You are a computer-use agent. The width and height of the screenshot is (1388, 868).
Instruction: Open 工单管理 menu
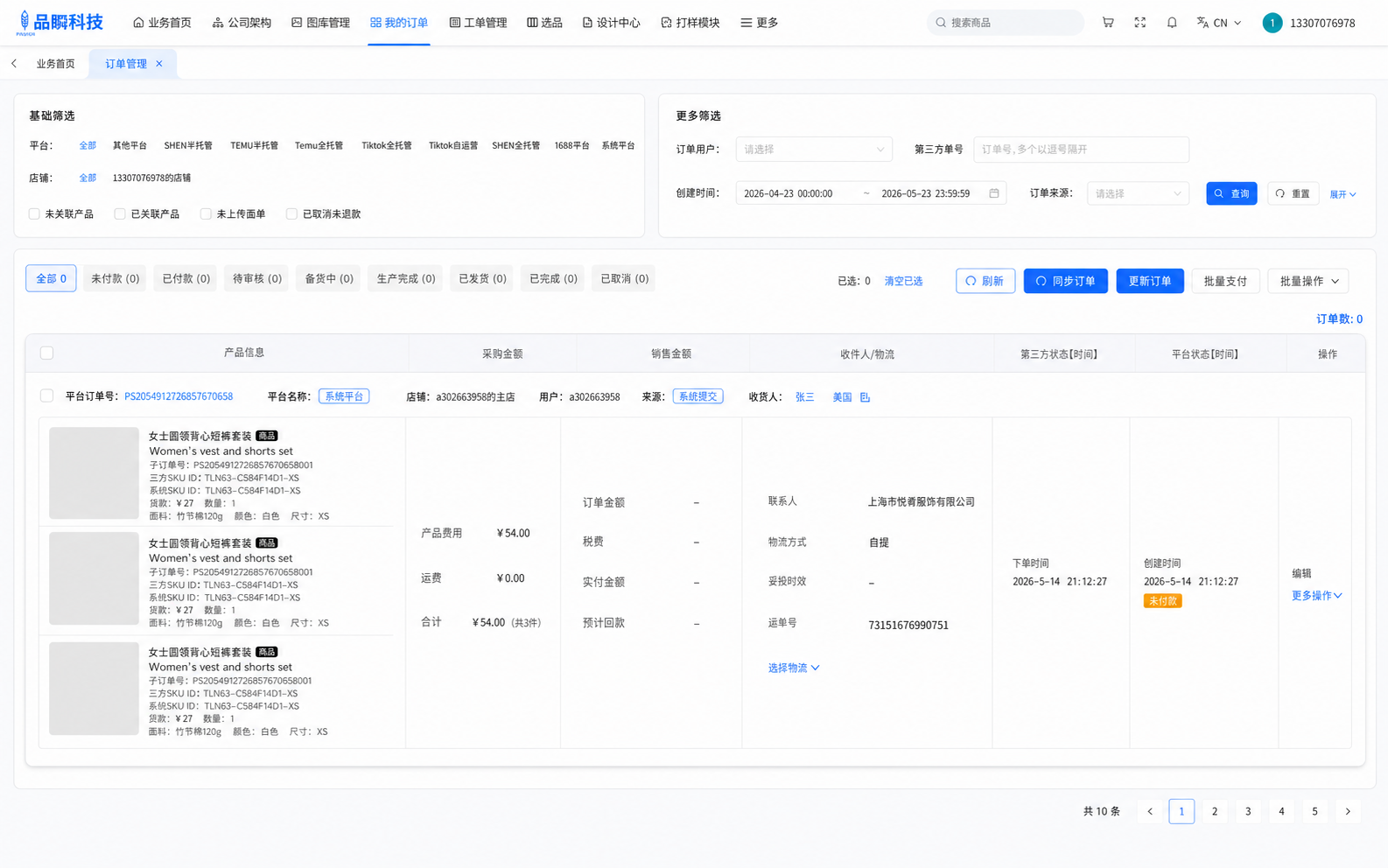(478, 23)
